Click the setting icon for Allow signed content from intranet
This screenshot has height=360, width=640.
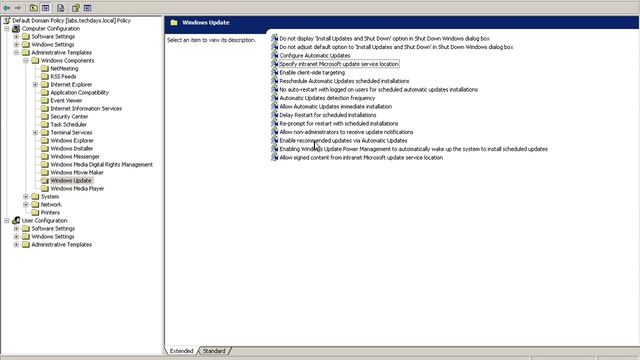click(x=274, y=157)
